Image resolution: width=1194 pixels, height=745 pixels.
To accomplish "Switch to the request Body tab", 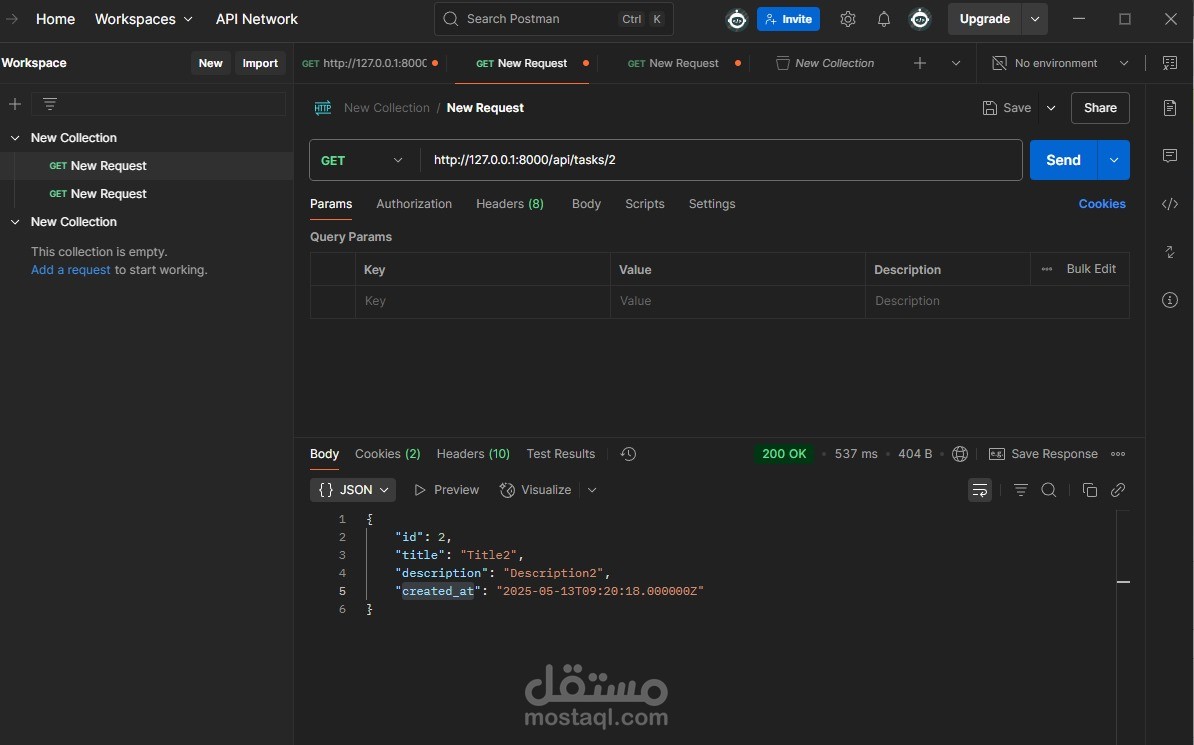I will [586, 203].
